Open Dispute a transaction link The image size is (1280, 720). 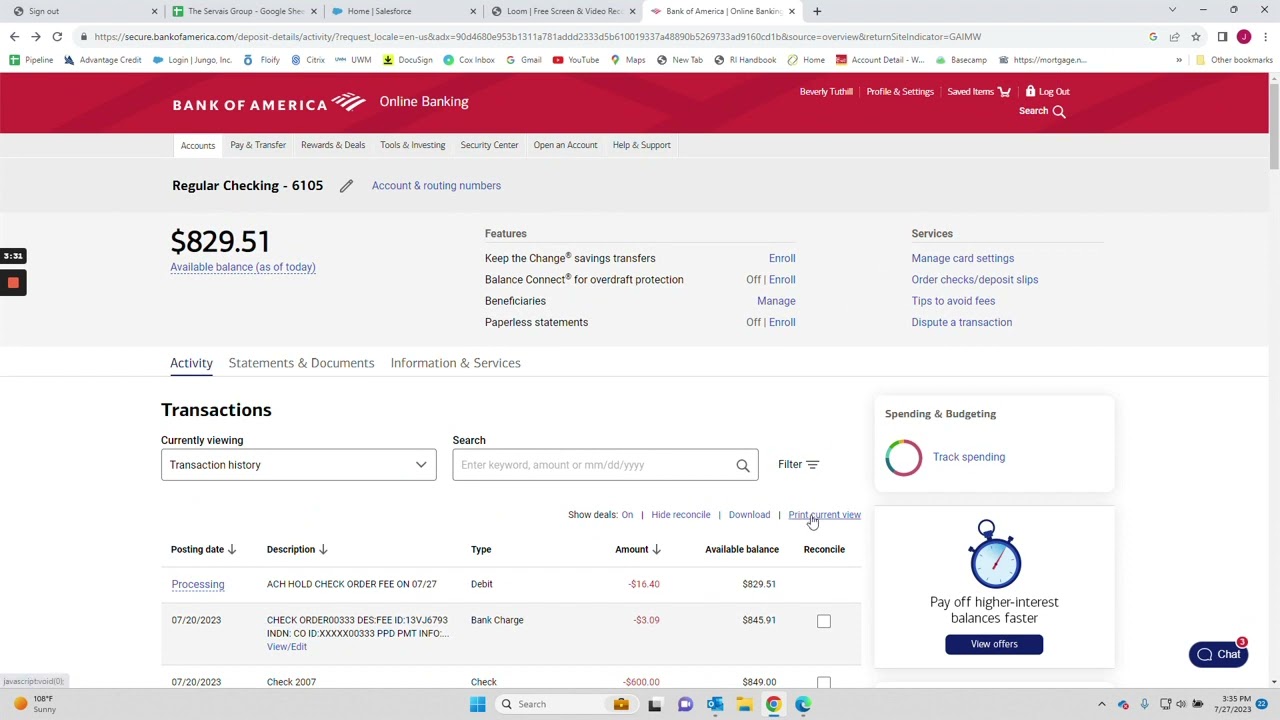click(x=961, y=322)
